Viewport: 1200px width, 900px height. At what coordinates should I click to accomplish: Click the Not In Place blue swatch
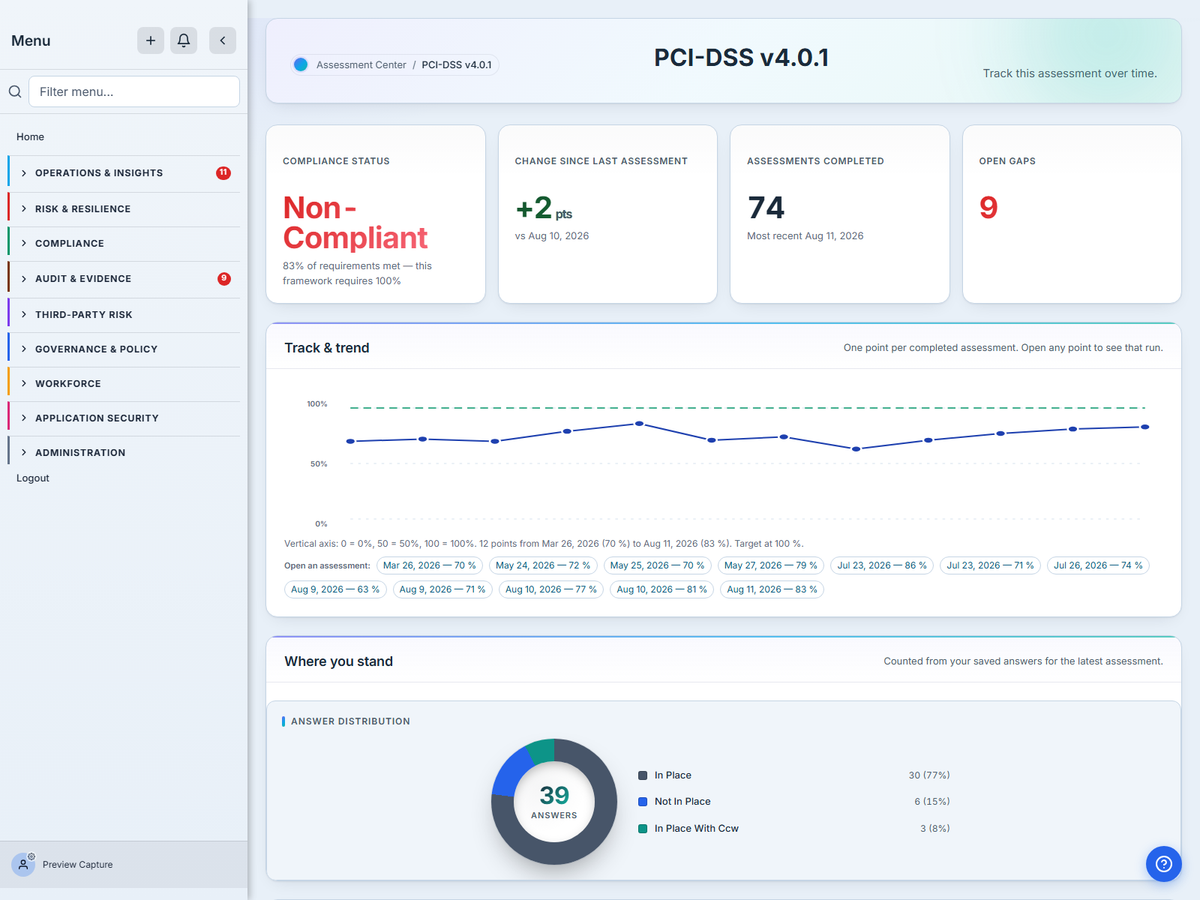(x=643, y=801)
